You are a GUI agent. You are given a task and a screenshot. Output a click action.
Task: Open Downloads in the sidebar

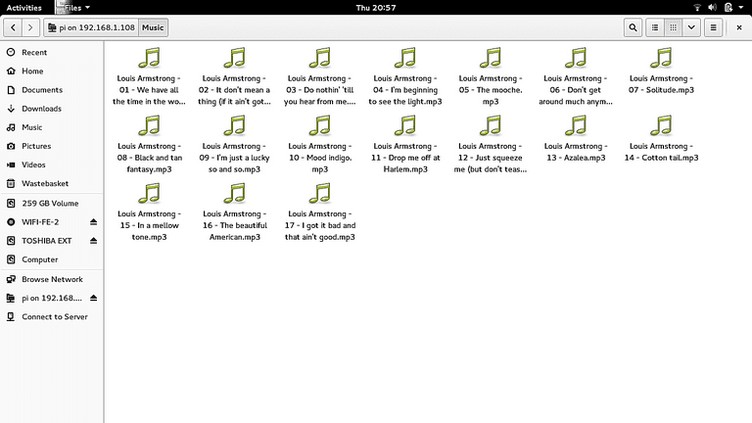pos(51,108)
